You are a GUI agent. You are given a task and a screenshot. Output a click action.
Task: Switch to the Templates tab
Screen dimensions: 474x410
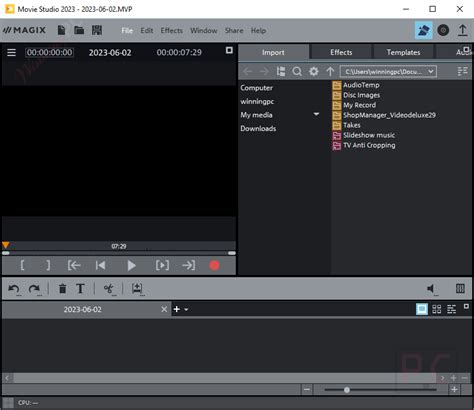[x=403, y=52]
